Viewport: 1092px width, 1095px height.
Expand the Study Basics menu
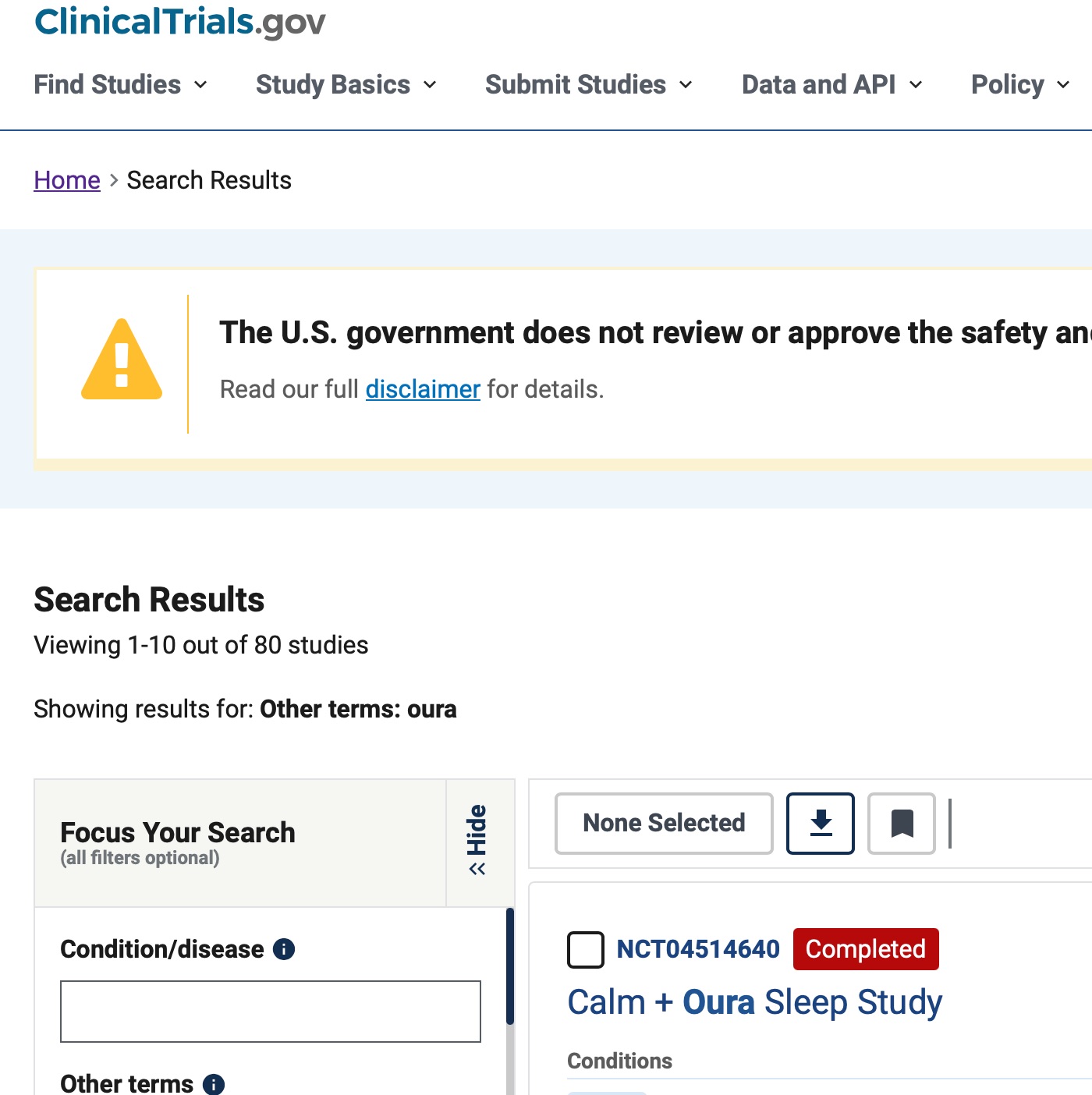(x=346, y=84)
